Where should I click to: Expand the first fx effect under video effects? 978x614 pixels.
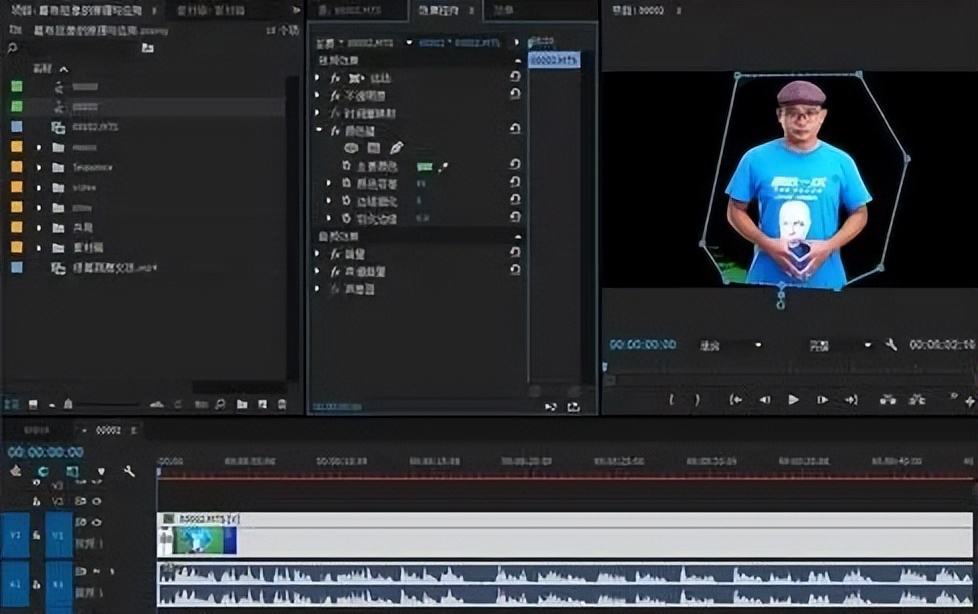pos(318,78)
